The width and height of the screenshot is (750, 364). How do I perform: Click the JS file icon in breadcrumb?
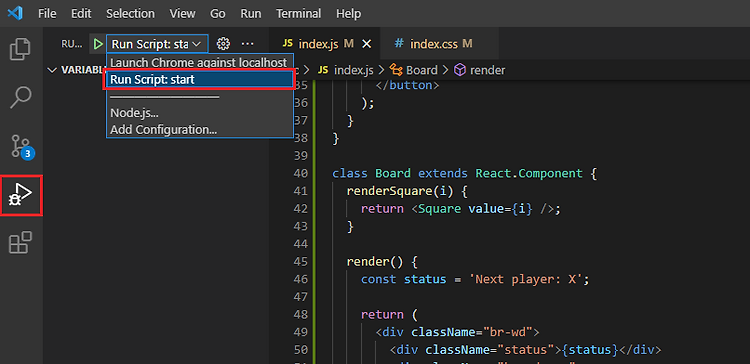pyautogui.click(x=323, y=70)
